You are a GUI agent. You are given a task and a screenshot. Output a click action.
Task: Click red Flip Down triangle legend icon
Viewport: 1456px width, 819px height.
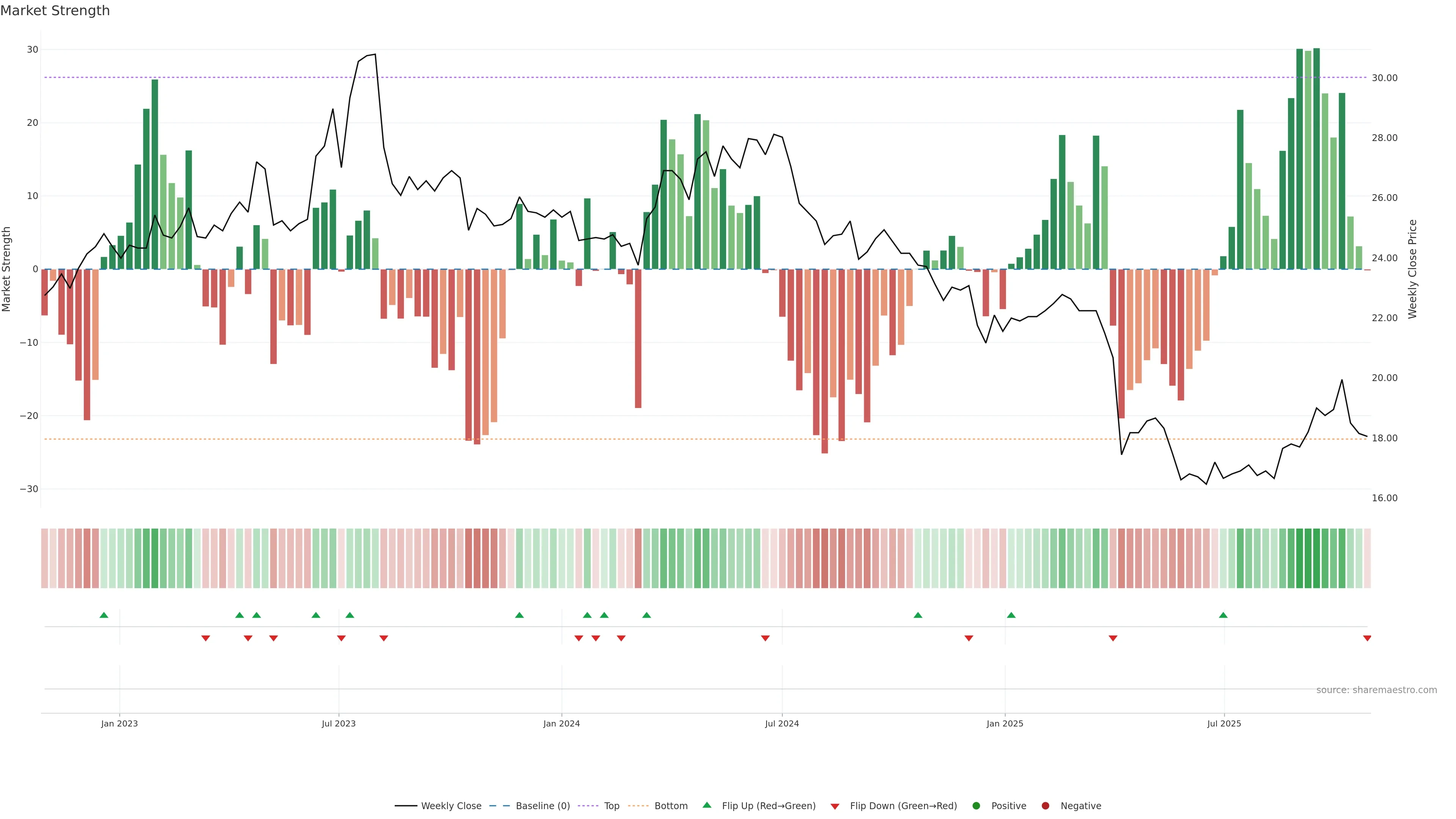835,806
